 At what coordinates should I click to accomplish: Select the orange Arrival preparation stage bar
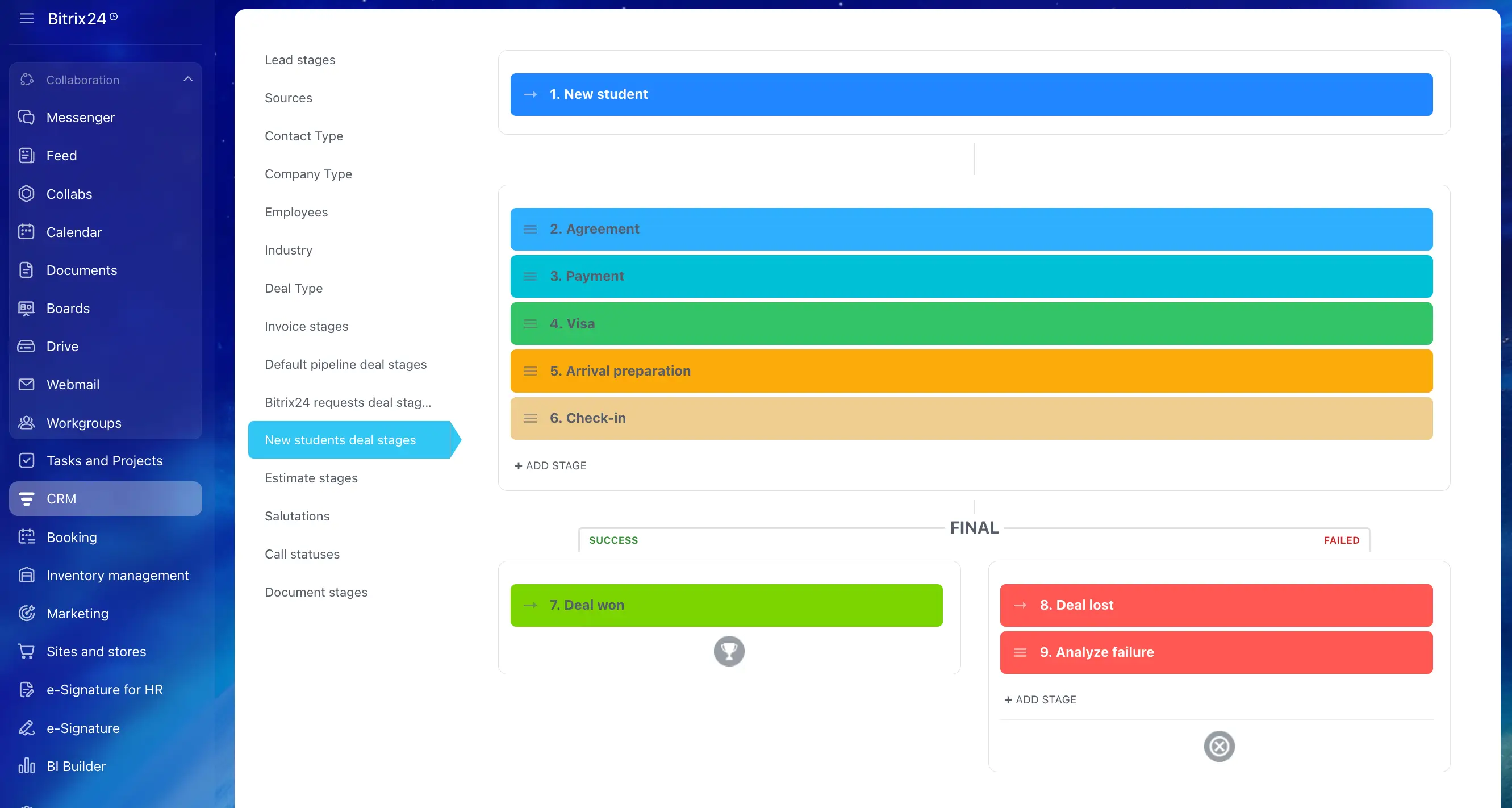click(971, 371)
